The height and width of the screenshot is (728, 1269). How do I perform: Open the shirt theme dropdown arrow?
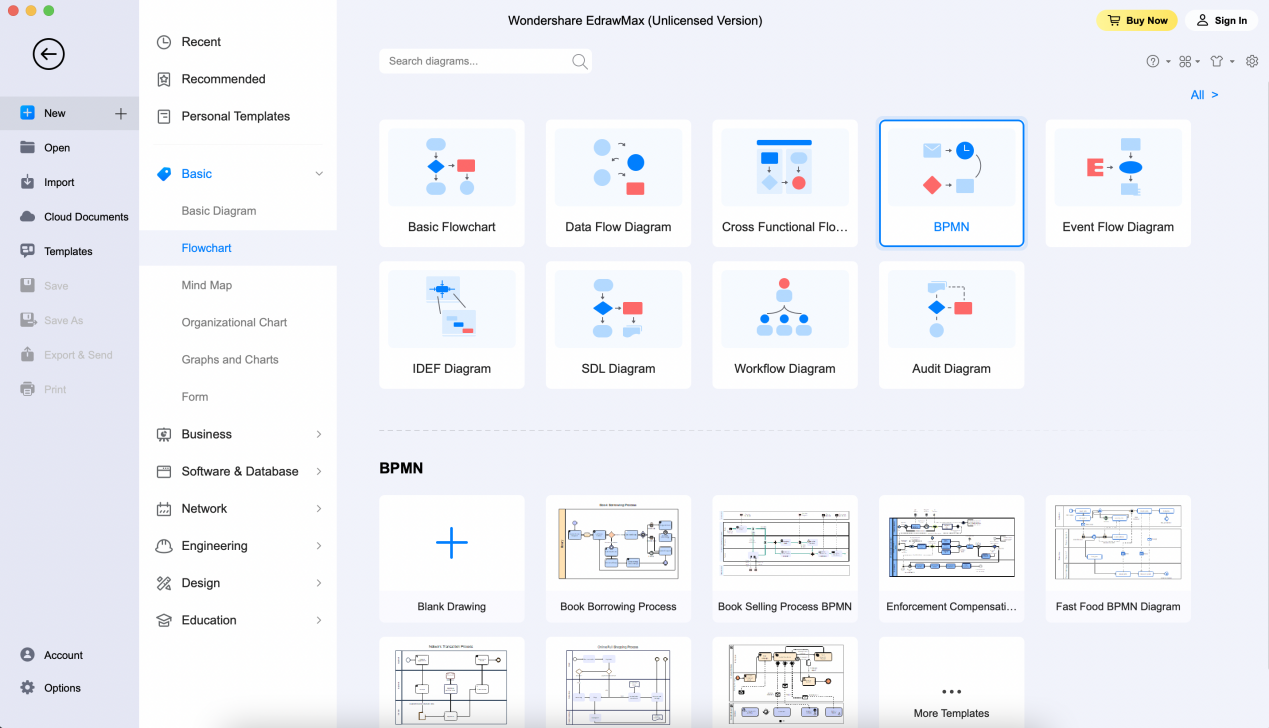pos(1232,62)
